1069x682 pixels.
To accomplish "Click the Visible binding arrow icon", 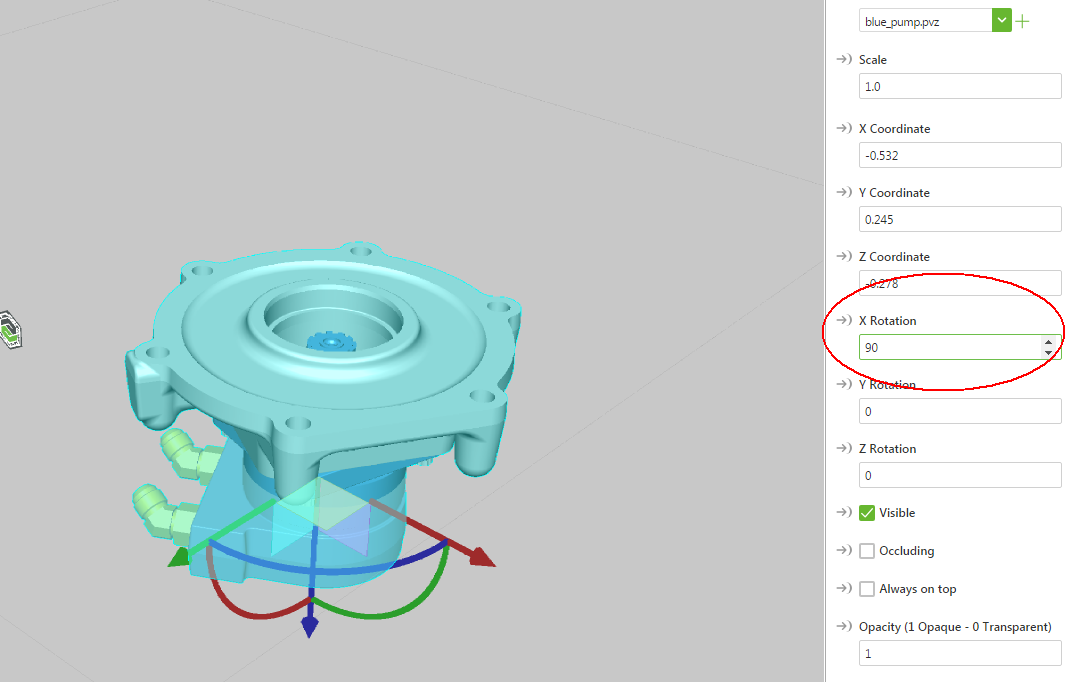I will coord(844,512).
